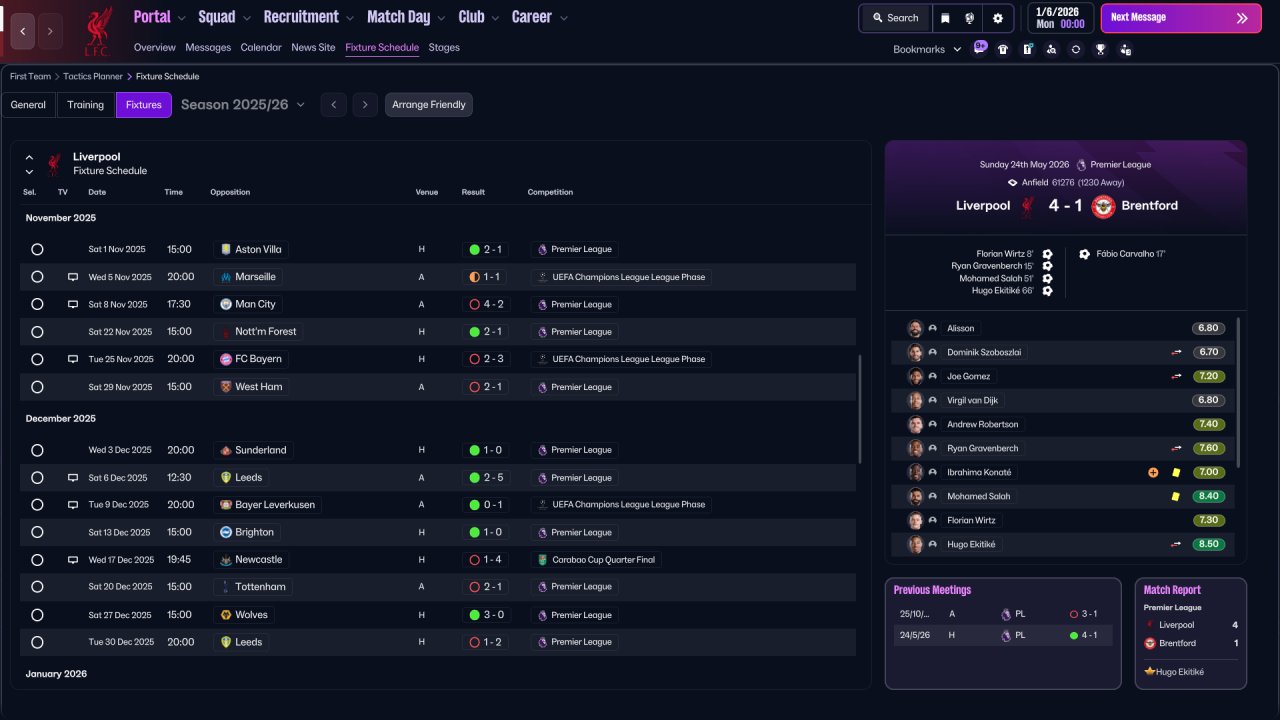
Task: Click the Brentford crest in match header
Action: pyautogui.click(x=1103, y=206)
